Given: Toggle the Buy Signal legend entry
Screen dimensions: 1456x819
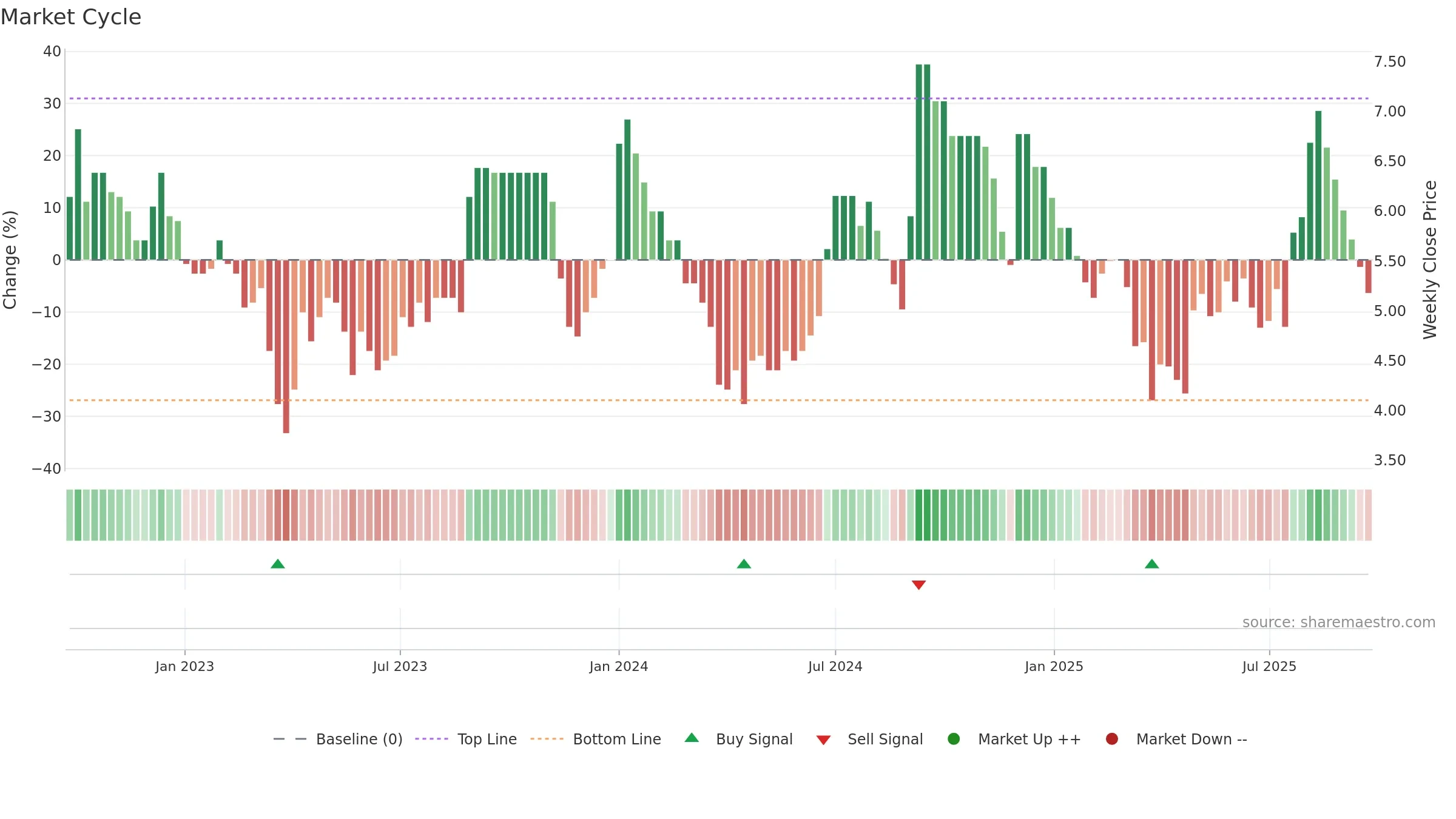Looking at the screenshot, I should click(738, 739).
